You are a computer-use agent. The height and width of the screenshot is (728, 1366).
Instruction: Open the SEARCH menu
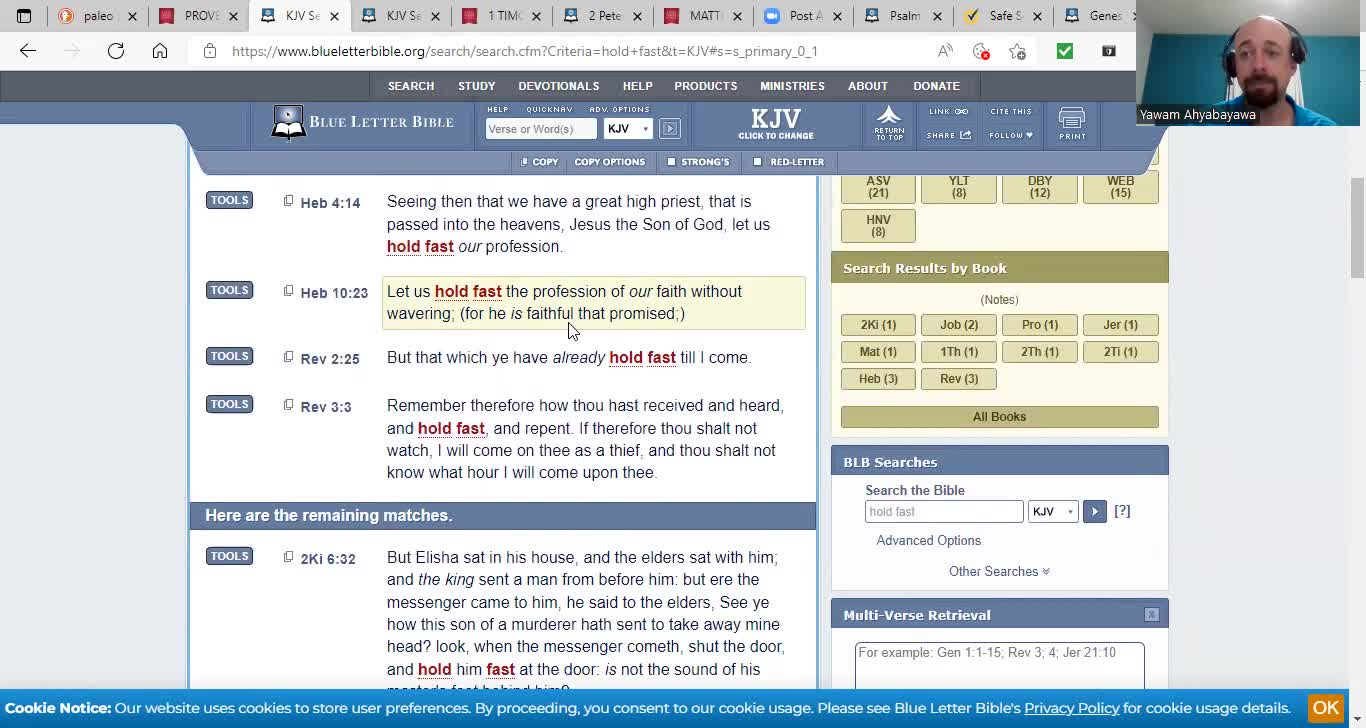[411, 86]
